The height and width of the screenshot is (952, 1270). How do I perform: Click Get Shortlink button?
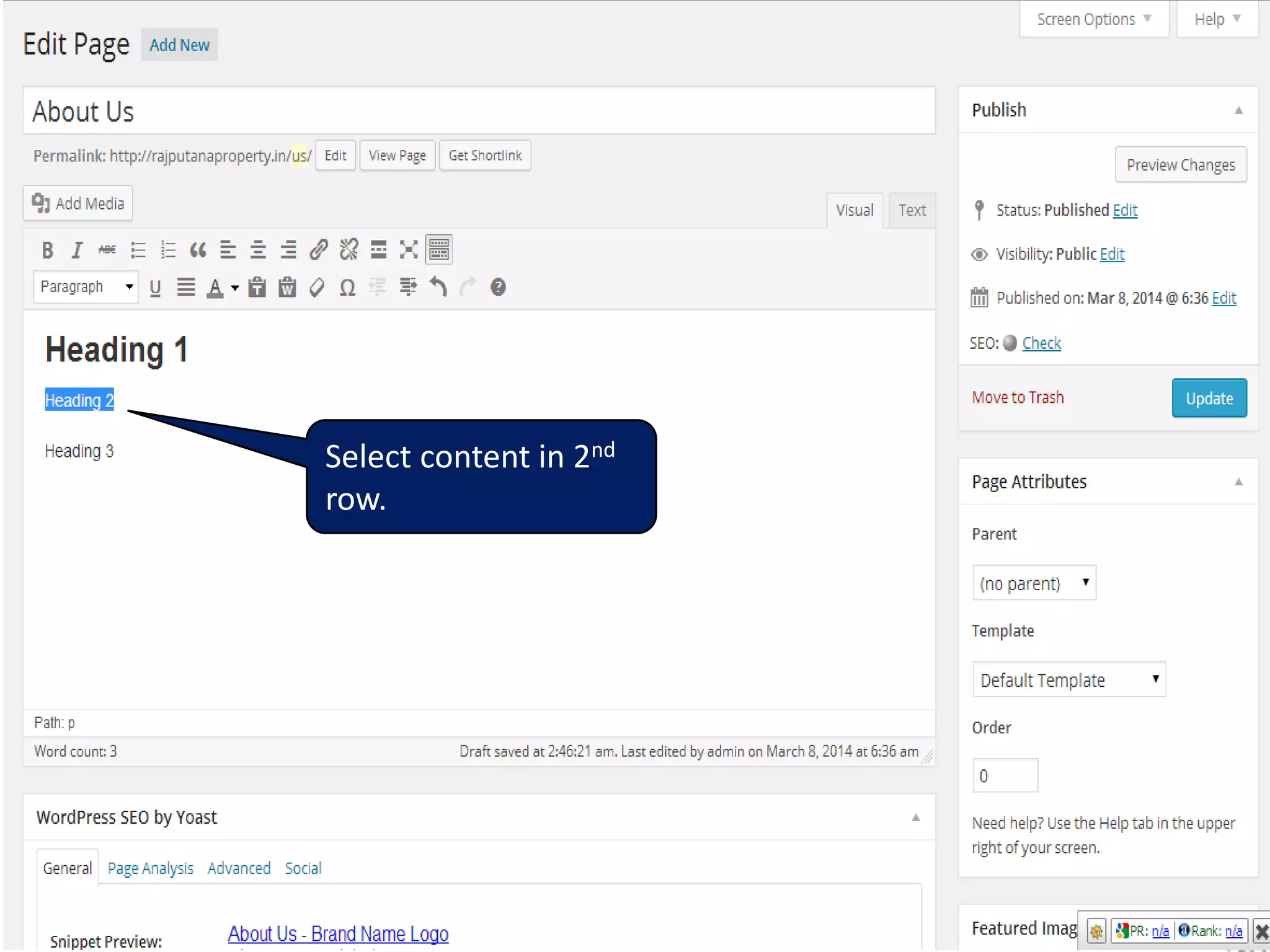485,156
